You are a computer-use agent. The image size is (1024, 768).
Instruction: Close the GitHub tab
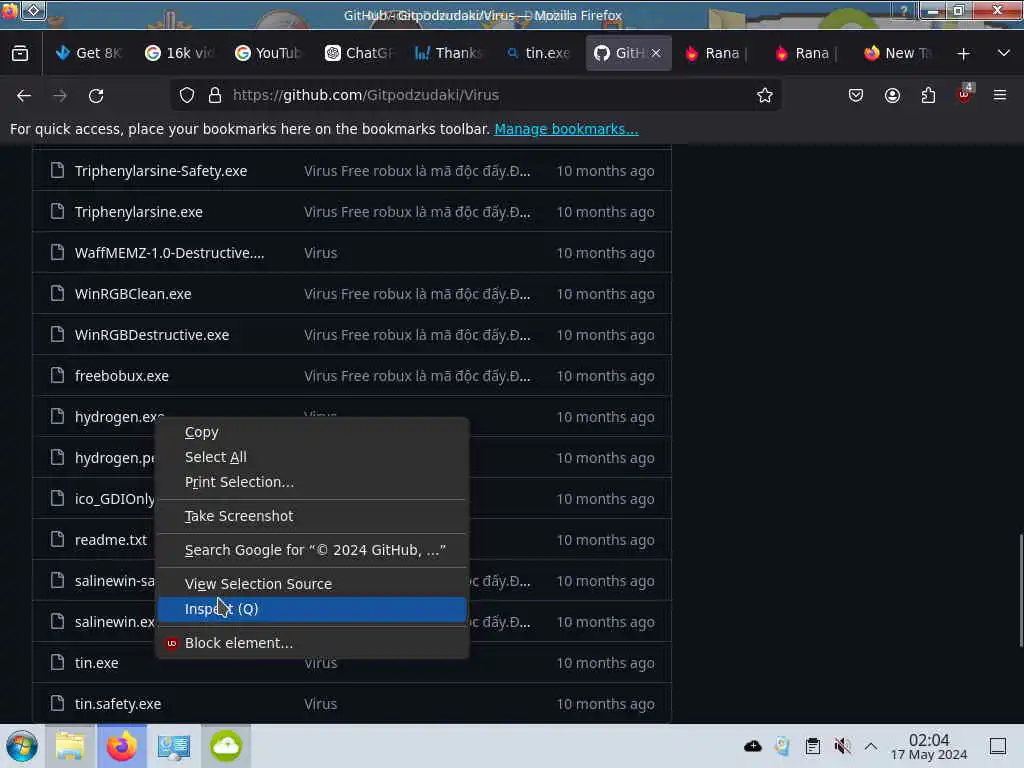click(x=656, y=54)
